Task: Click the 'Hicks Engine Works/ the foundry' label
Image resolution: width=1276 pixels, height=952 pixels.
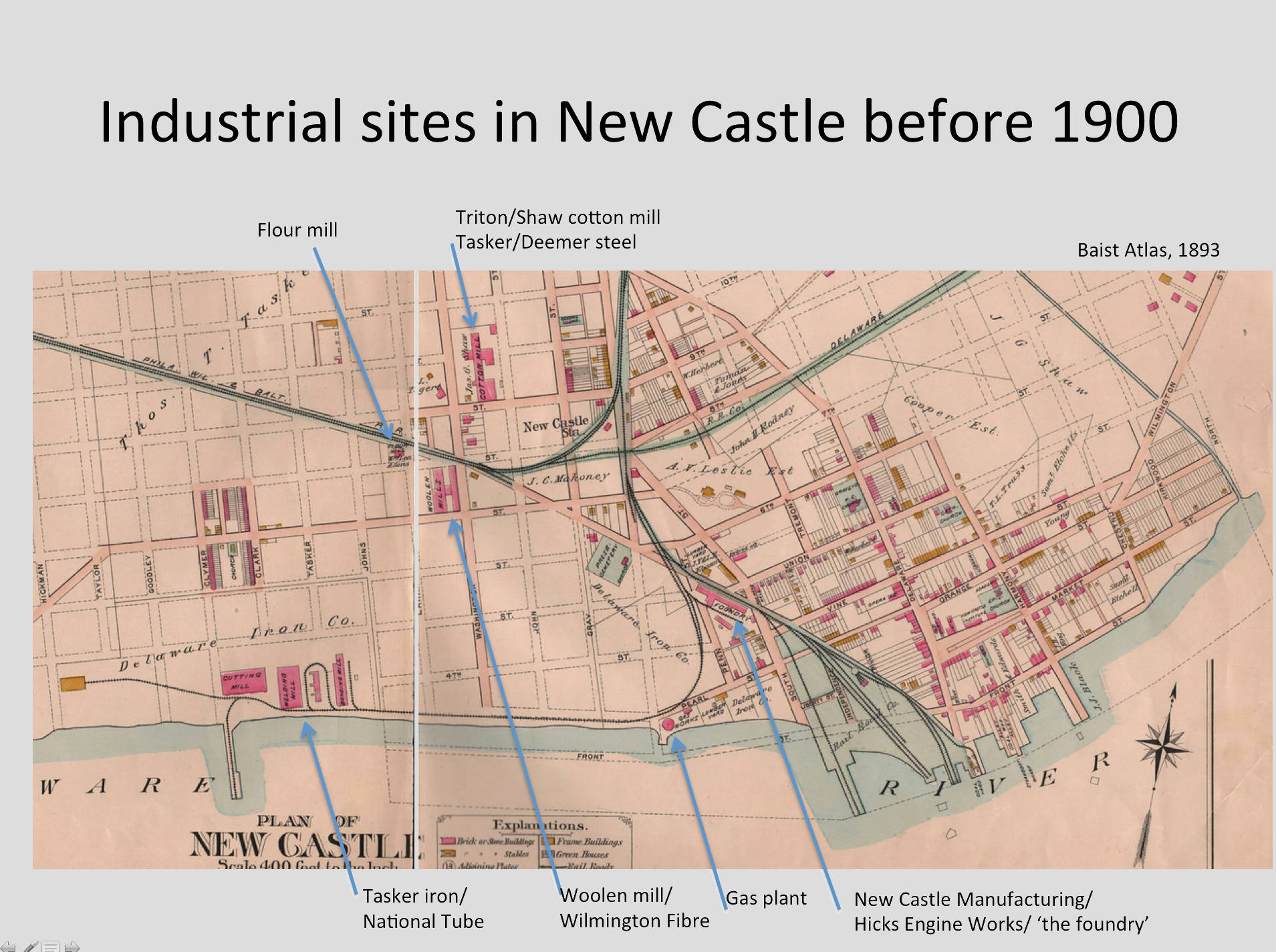Action: [x=1001, y=924]
